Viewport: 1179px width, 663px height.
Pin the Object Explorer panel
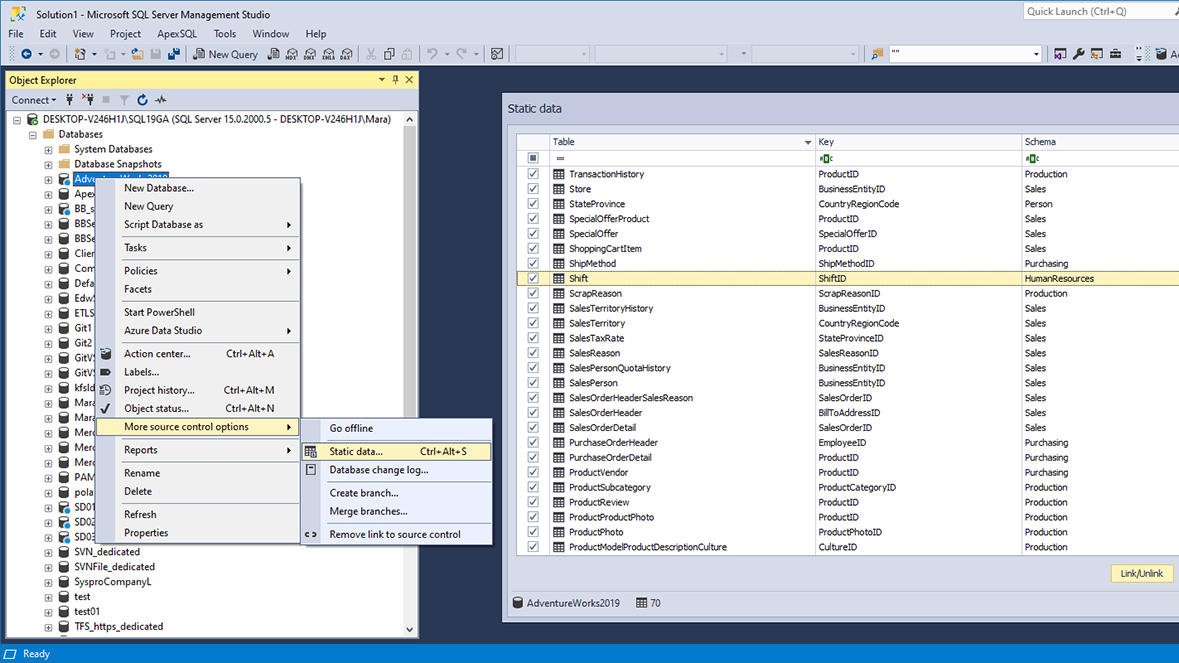tap(396, 80)
